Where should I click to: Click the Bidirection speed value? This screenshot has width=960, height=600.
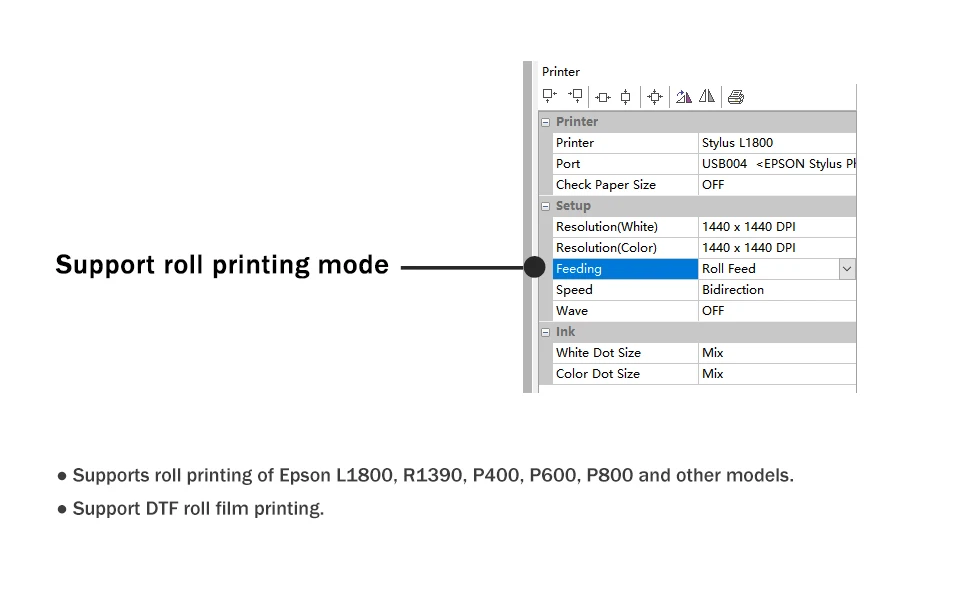pyautogui.click(x=777, y=290)
